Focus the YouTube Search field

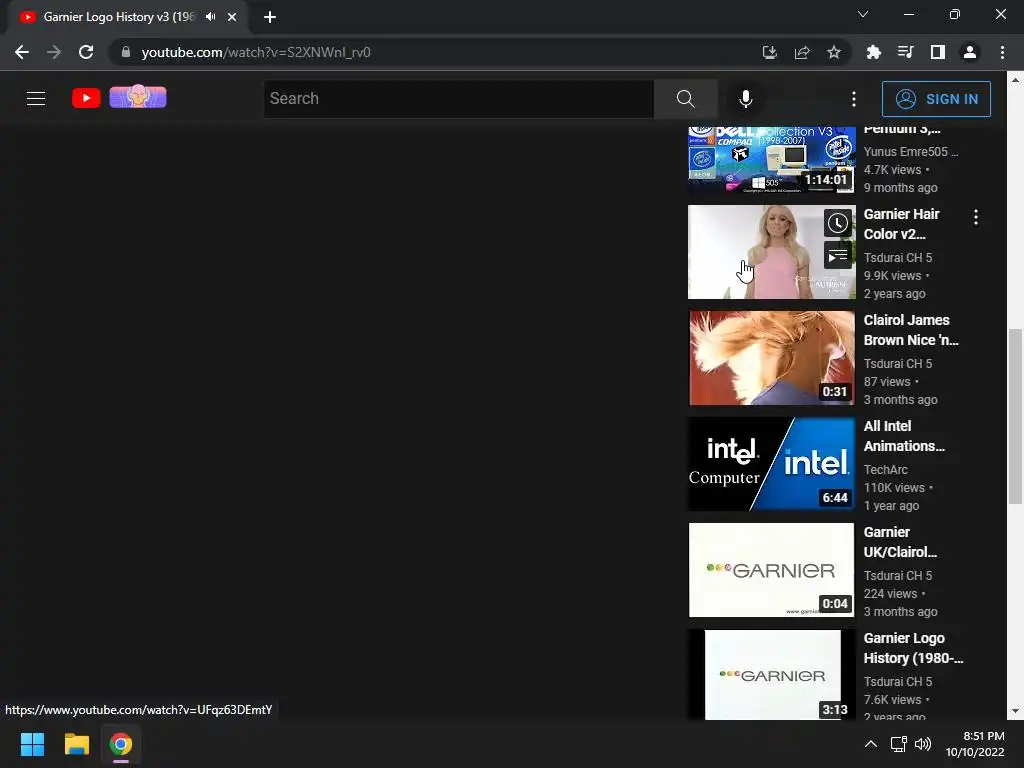(458, 99)
